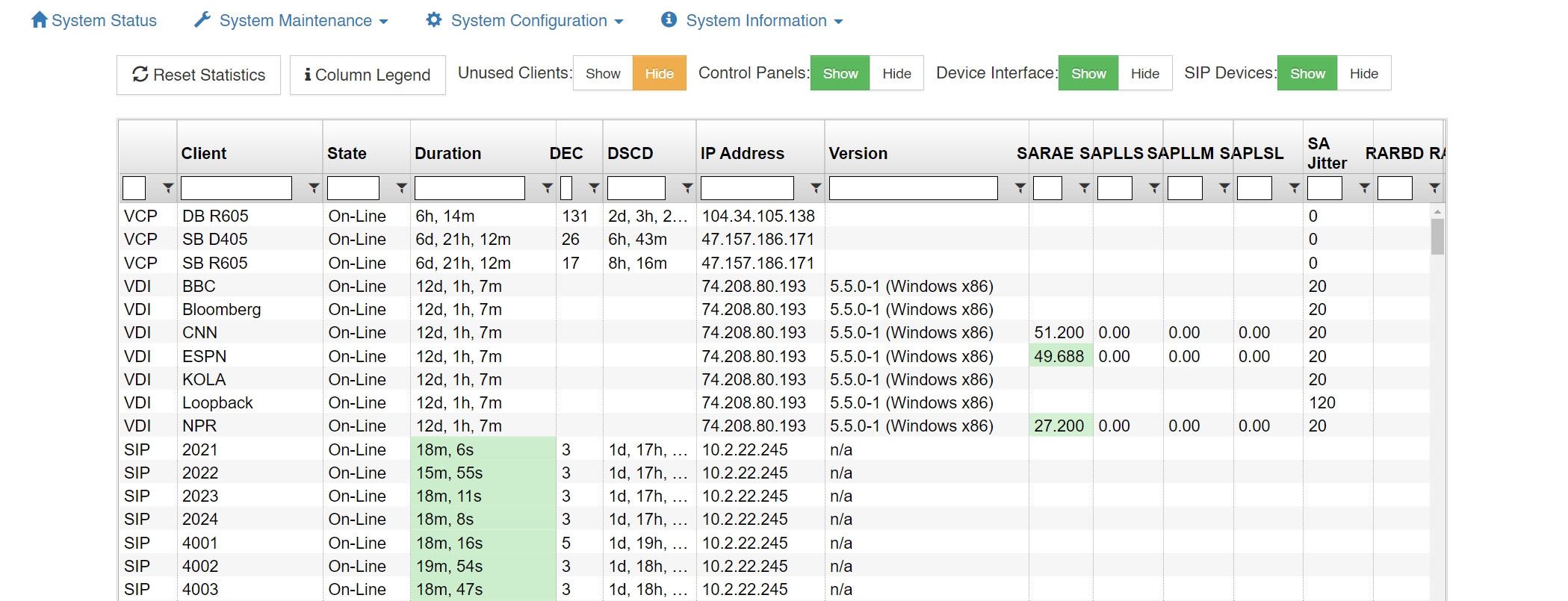
Task: Open the System Maintenance menu
Action: 291,20
